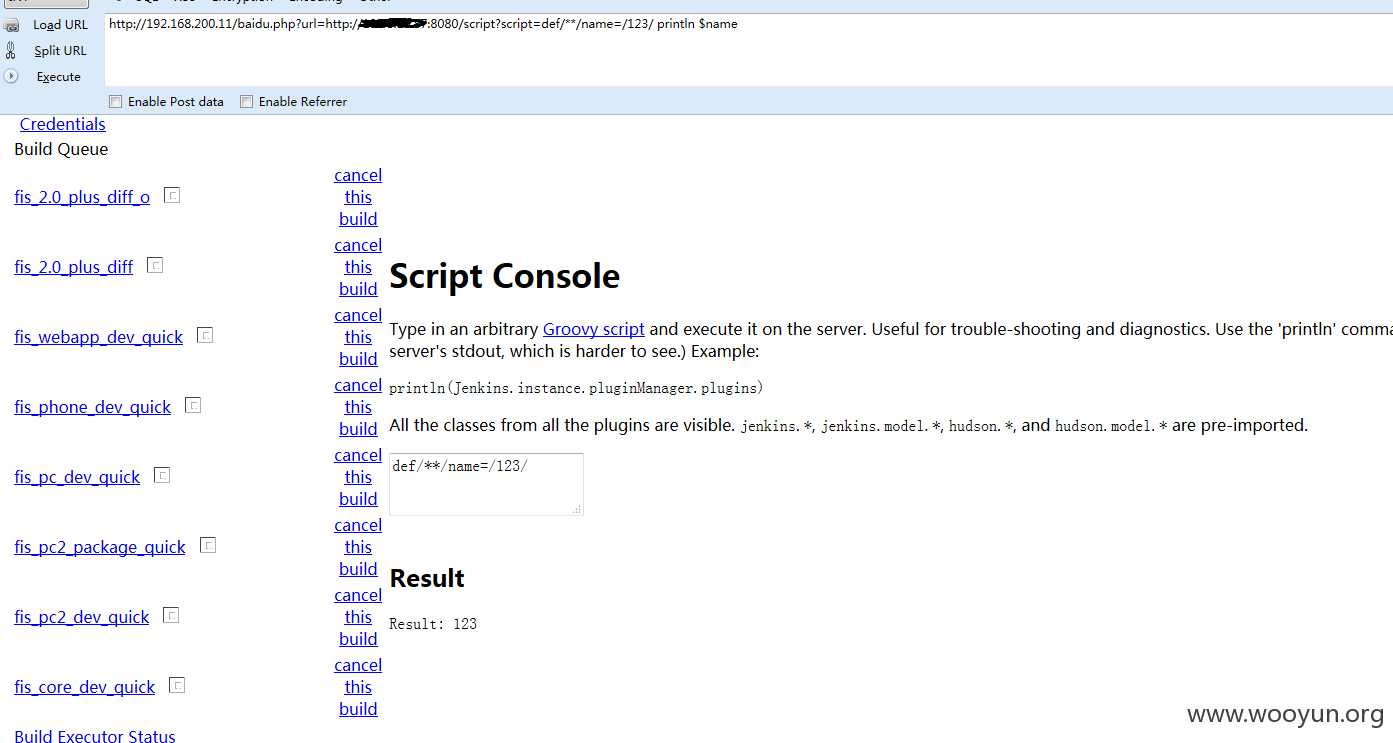Click the Load URL button label
This screenshot has width=1393, height=743.
click(x=60, y=25)
